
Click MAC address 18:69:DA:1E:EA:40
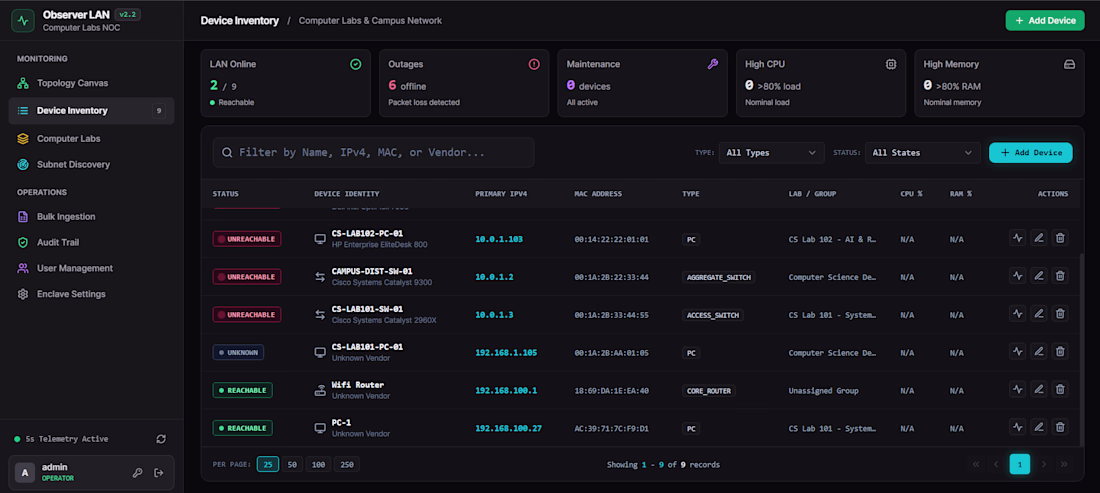[611, 391]
